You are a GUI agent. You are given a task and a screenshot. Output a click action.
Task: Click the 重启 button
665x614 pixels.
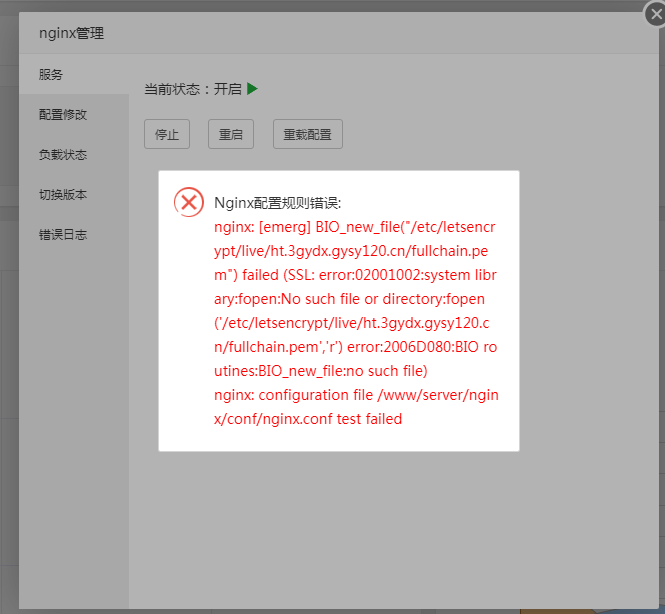coord(231,134)
